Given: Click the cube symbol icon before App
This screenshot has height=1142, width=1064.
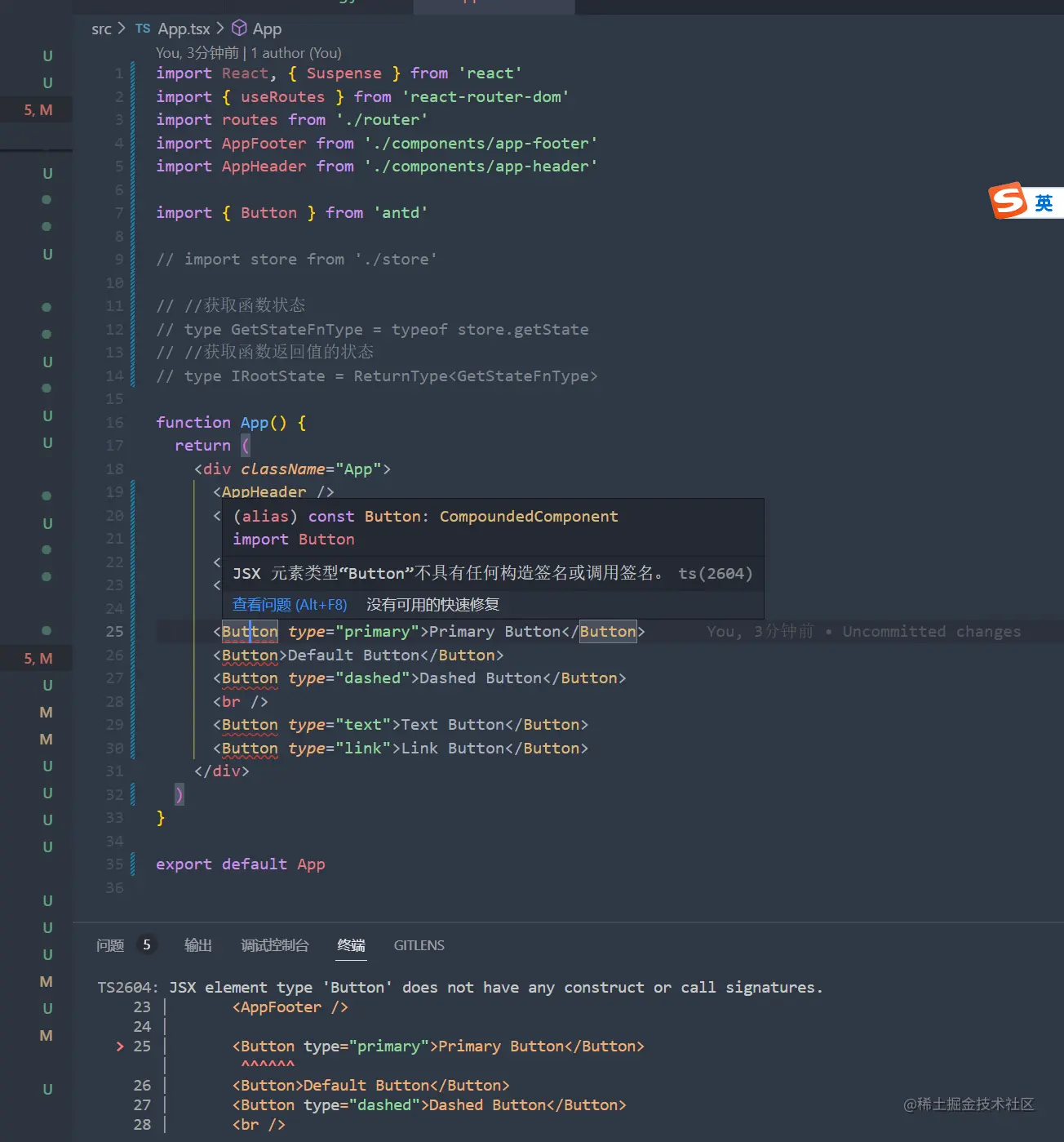Looking at the screenshot, I should pos(239,29).
